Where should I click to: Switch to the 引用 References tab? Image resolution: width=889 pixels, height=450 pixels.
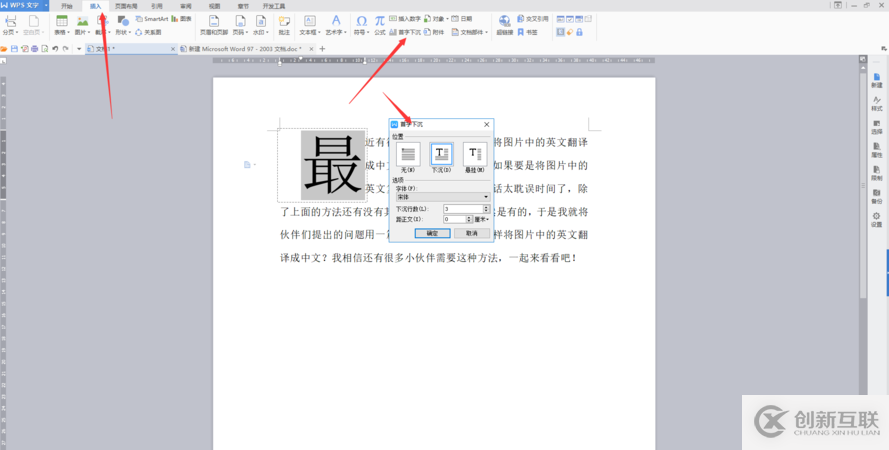pyautogui.click(x=157, y=6)
